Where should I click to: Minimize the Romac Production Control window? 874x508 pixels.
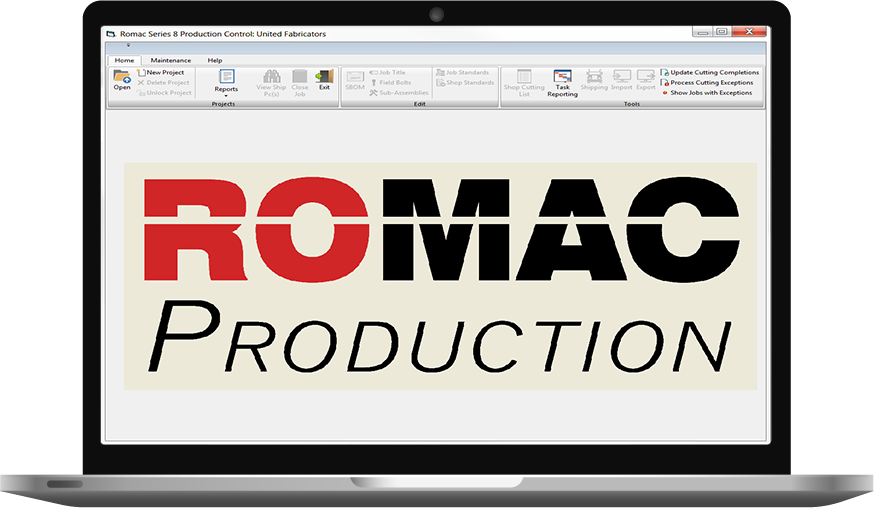point(702,32)
